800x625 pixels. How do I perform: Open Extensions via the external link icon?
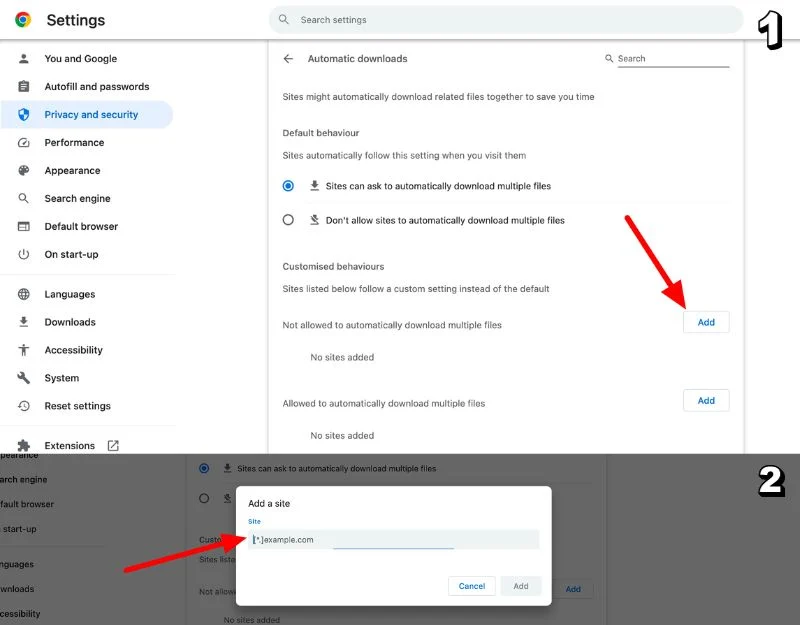pos(113,445)
